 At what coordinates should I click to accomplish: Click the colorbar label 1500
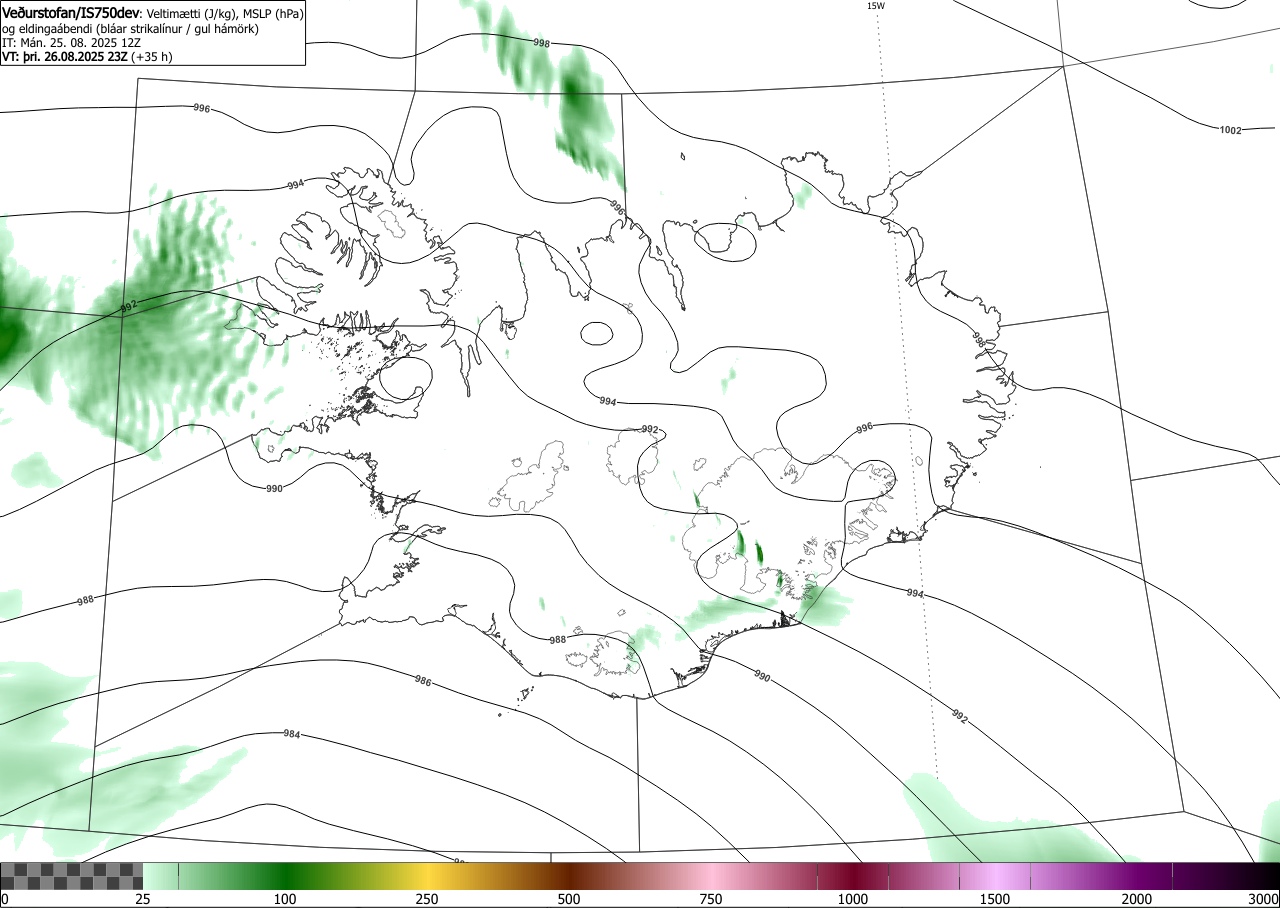[995, 899]
